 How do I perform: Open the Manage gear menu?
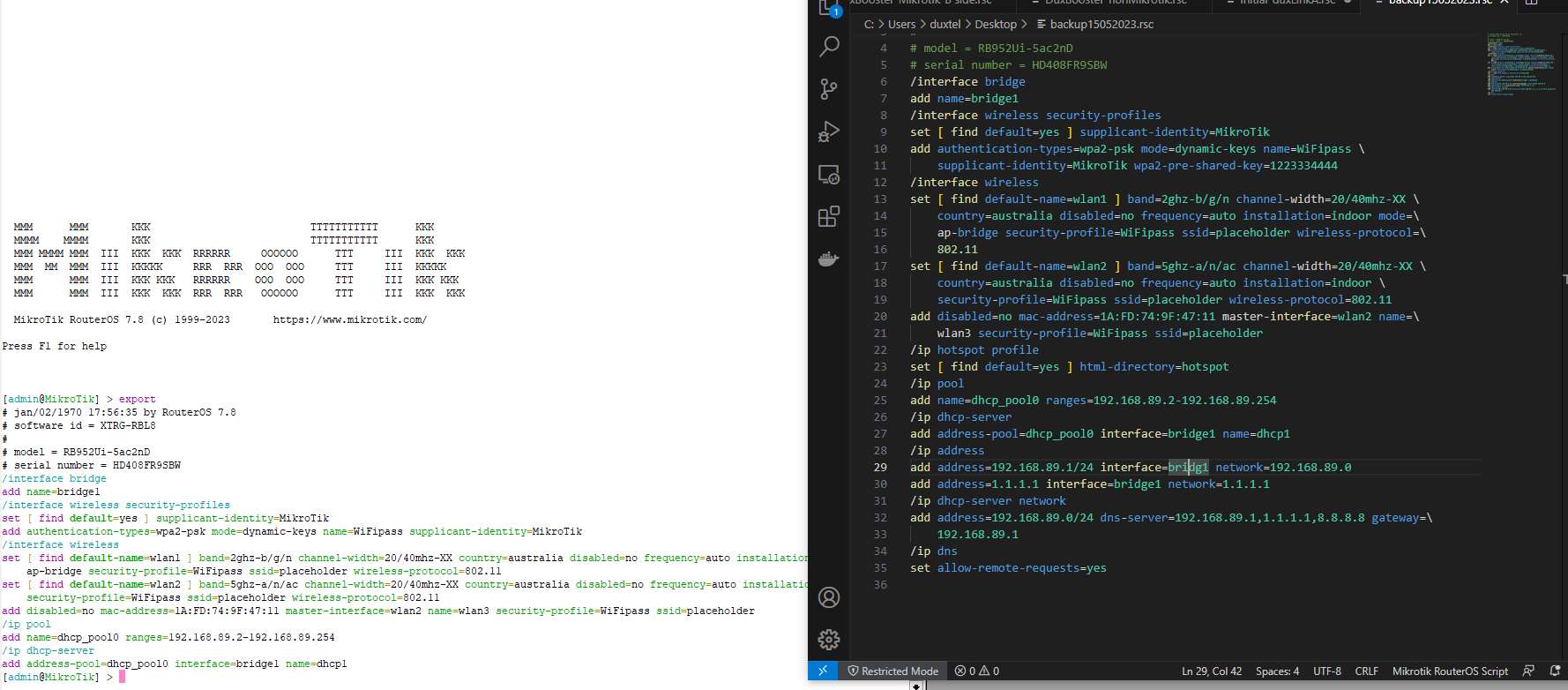(x=829, y=639)
